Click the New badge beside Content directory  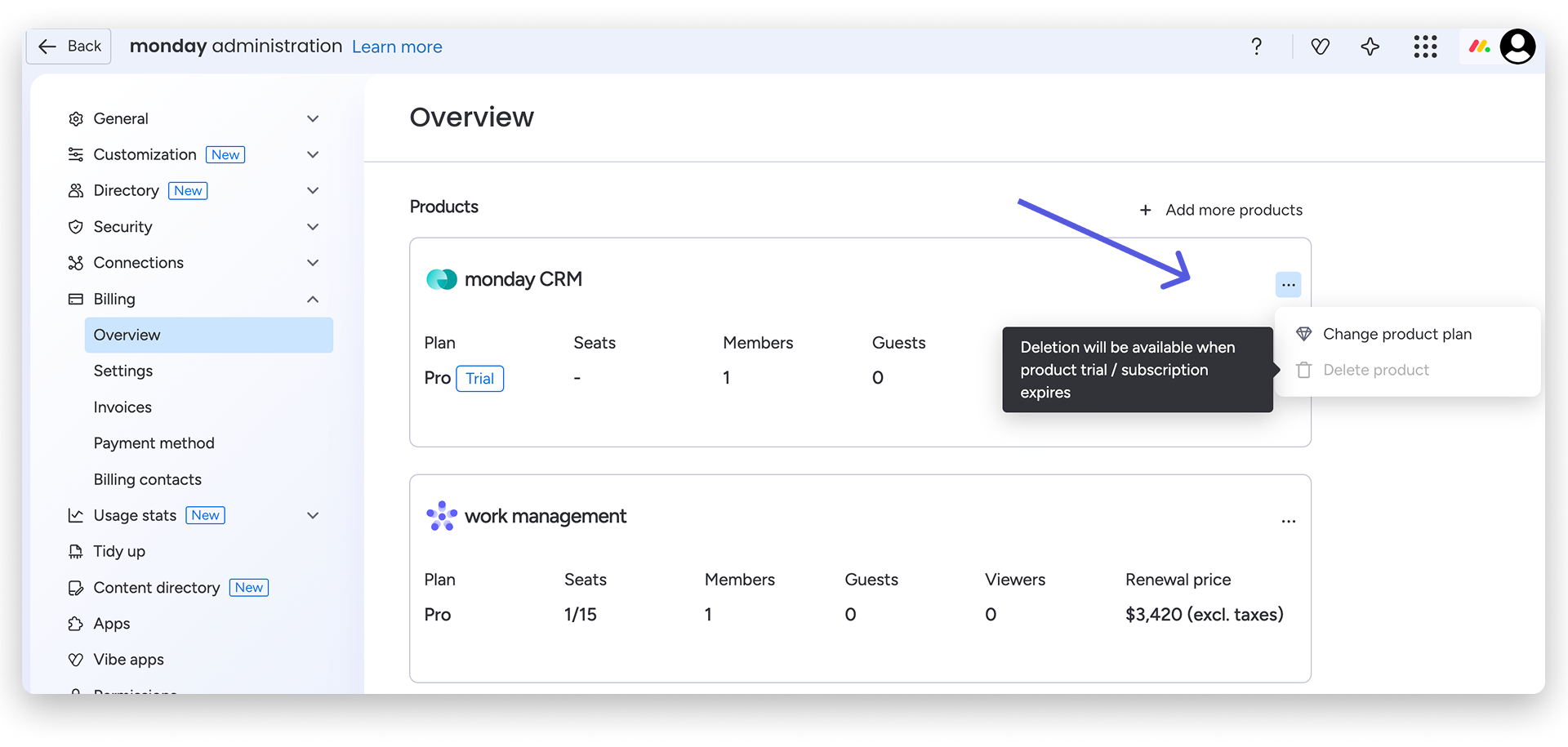(x=249, y=588)
